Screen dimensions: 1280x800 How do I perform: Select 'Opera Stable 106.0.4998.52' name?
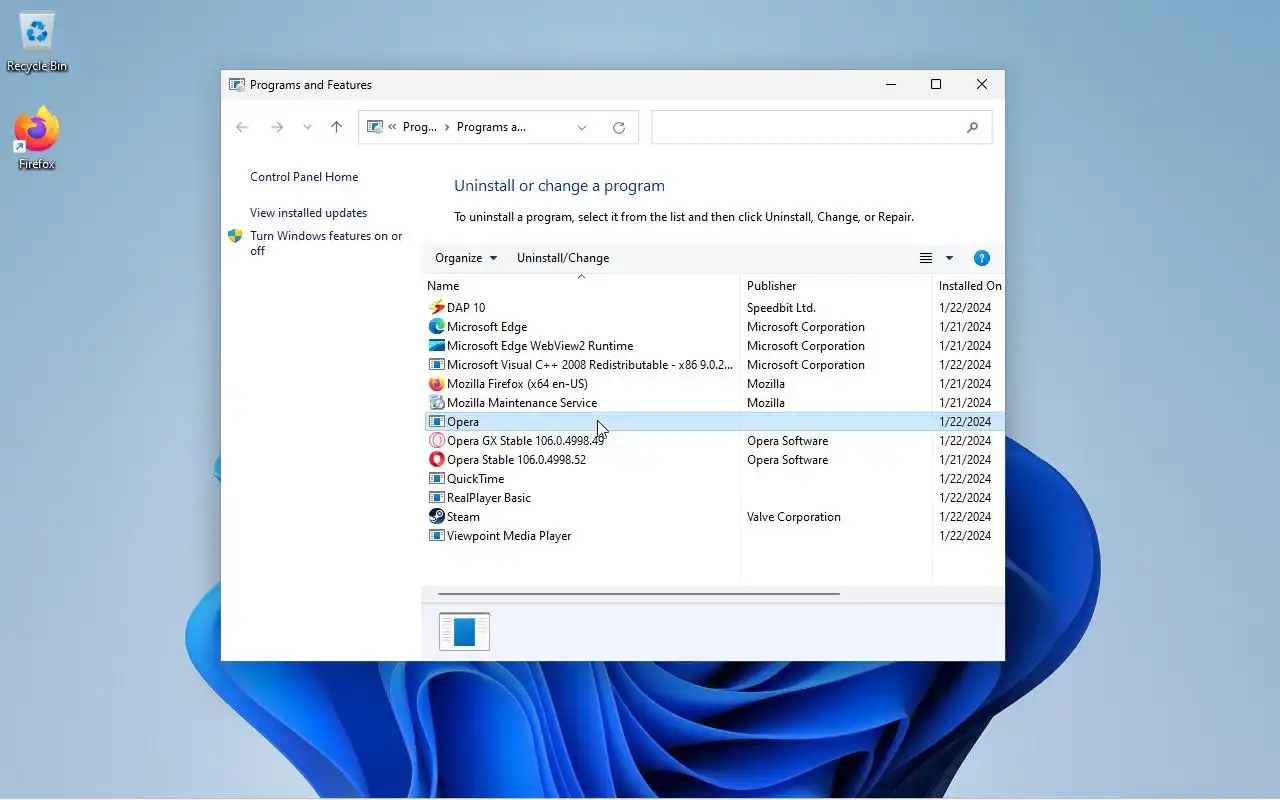click(x=516, y=460)
